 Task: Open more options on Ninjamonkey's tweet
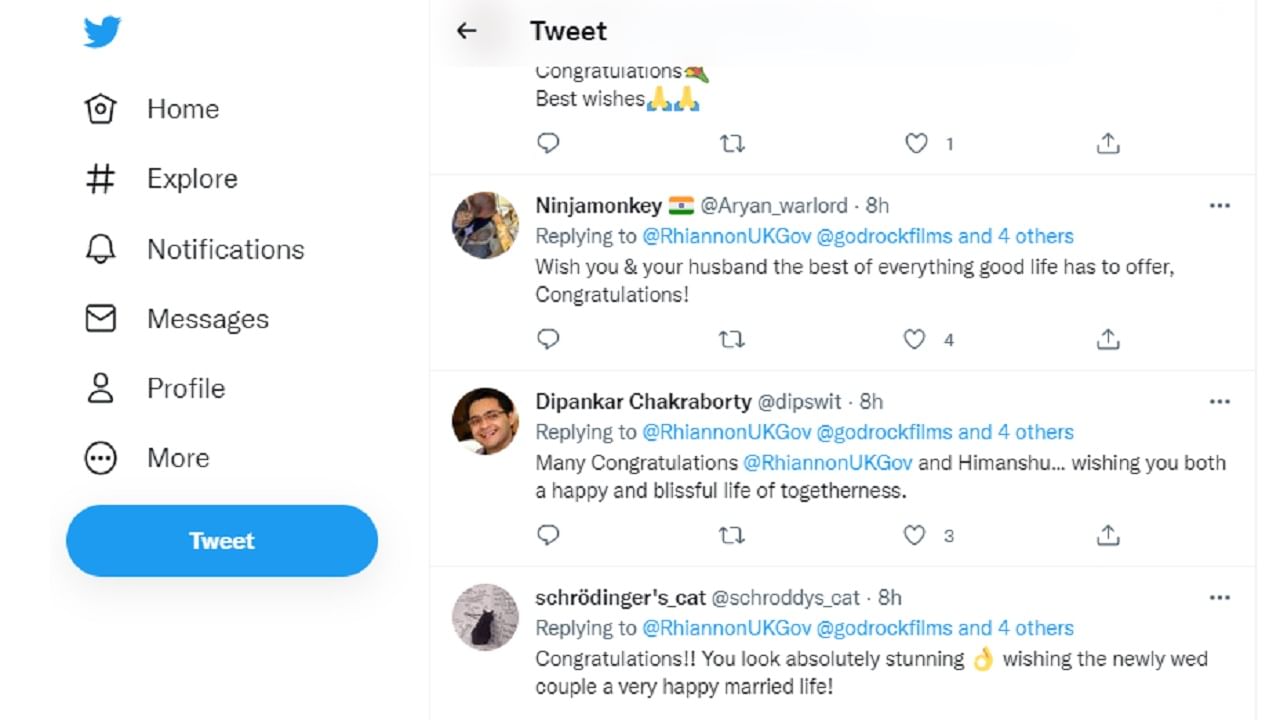coord(1219,206)
